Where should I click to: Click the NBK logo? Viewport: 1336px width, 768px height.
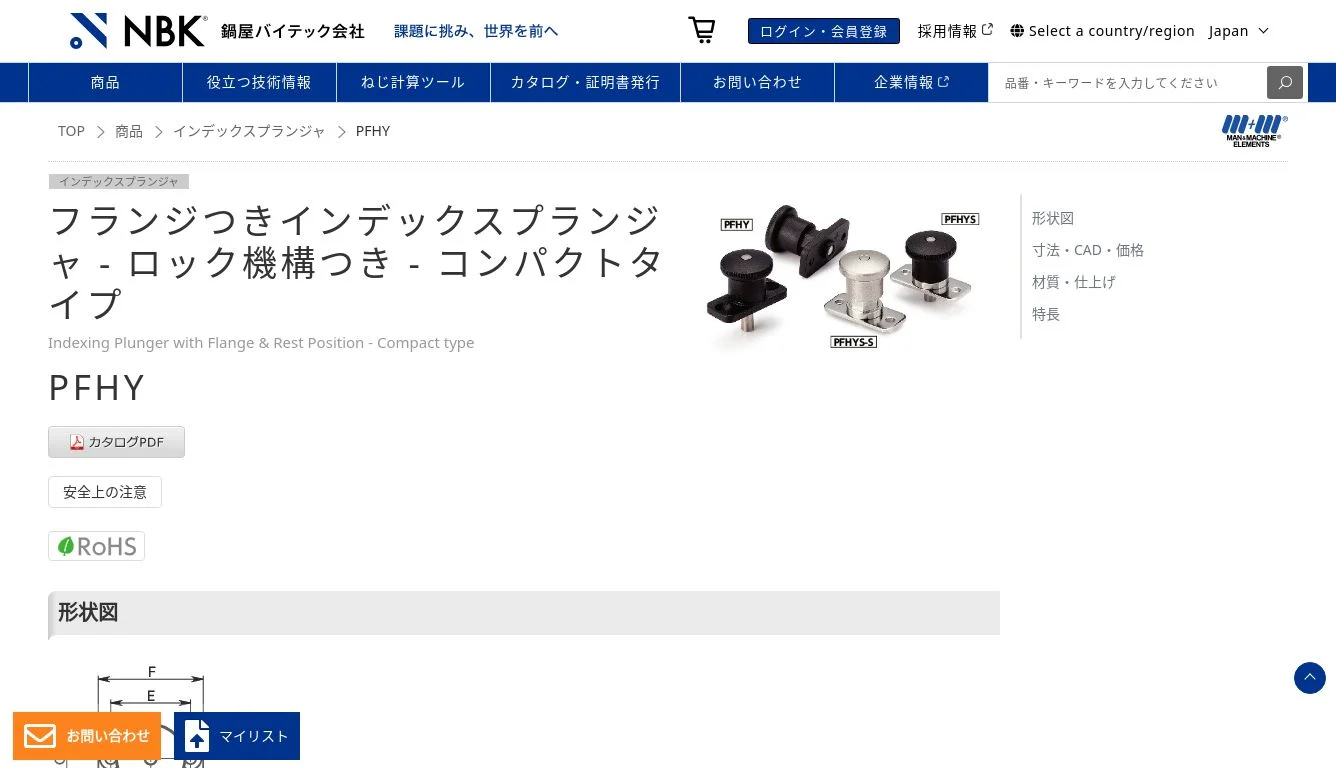(138, 31)
